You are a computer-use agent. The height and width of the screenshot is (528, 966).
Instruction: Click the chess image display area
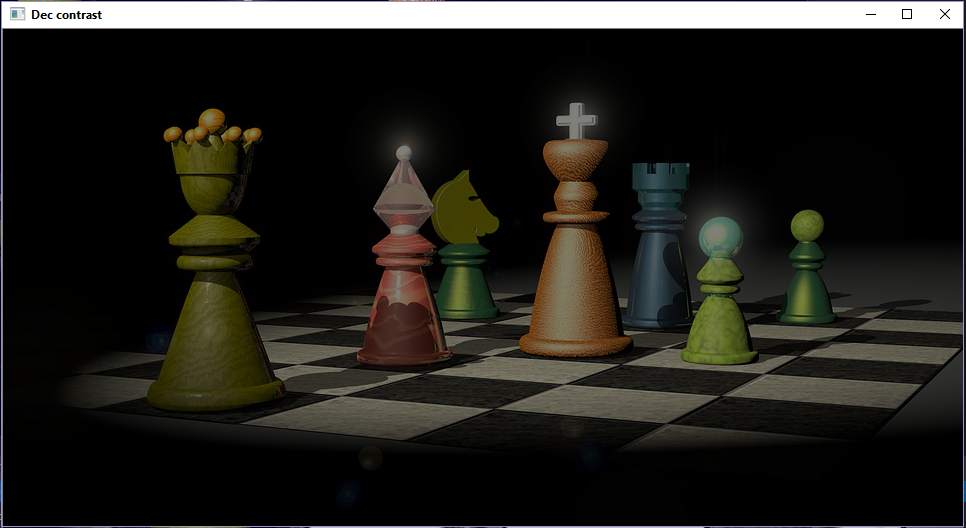482,277
